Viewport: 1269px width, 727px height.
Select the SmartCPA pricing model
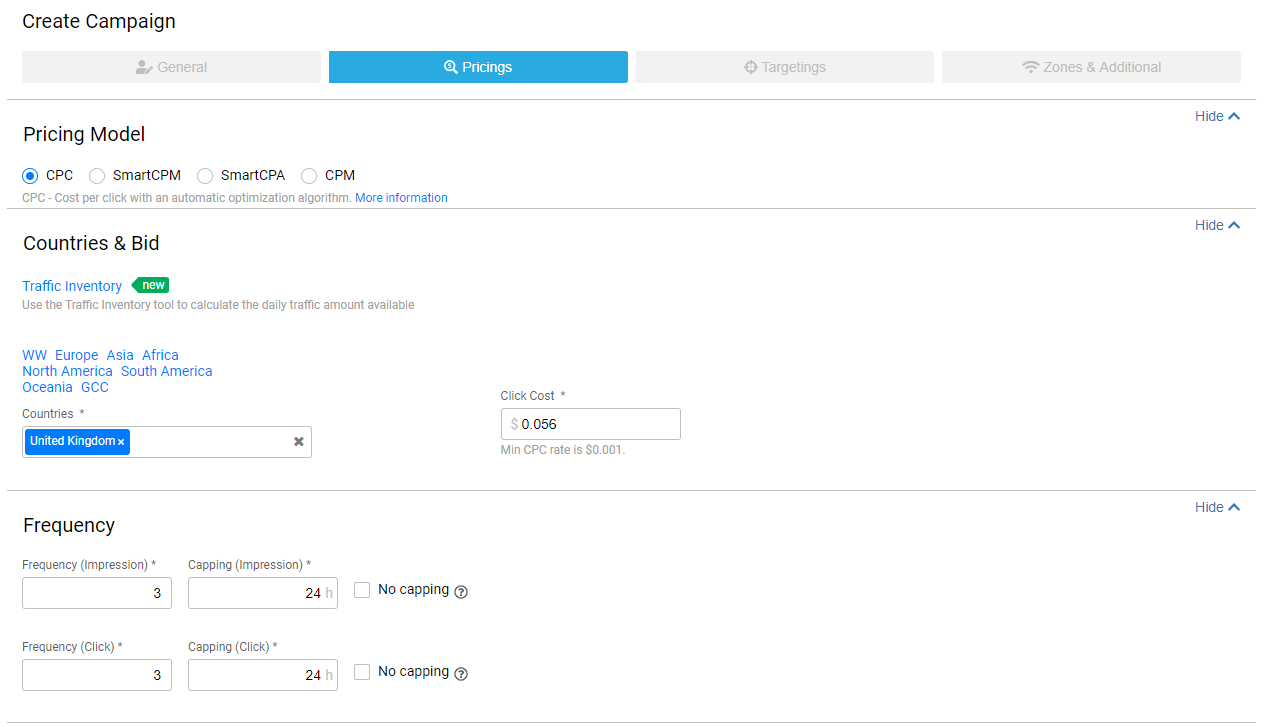pos(205,176)
